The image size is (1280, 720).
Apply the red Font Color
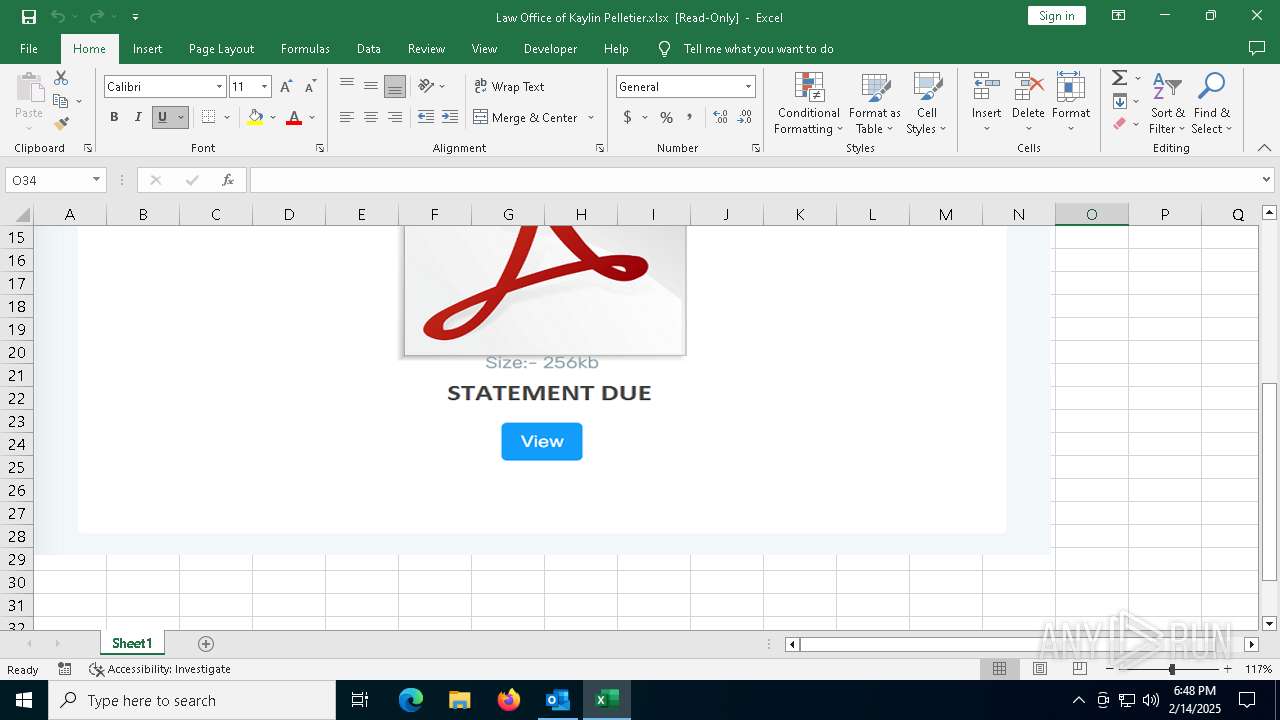click(294, 118)
